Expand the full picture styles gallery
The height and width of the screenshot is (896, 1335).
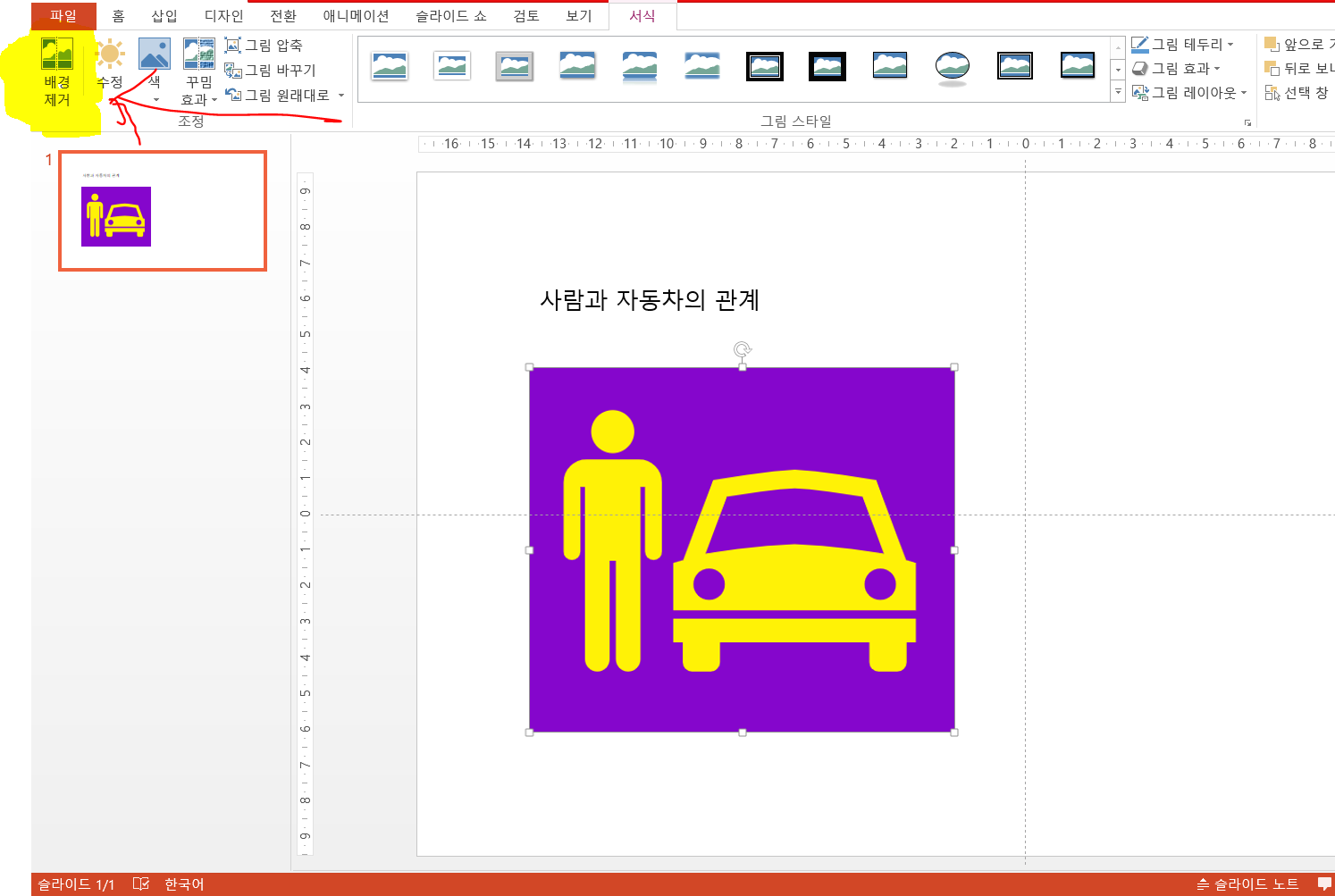1118,92
